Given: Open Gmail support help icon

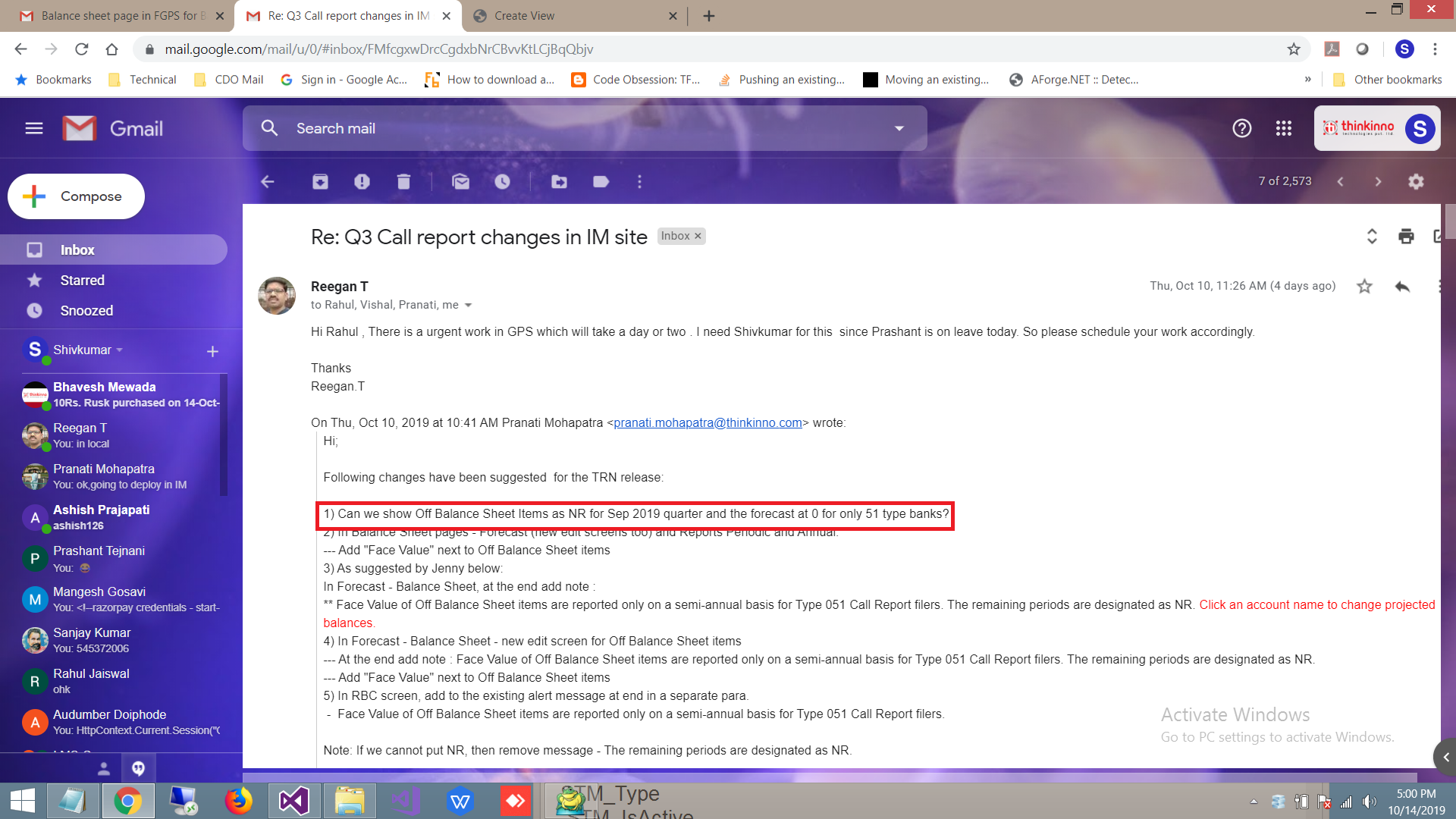Looking at the screenshot, I should tap(1241, 128).
